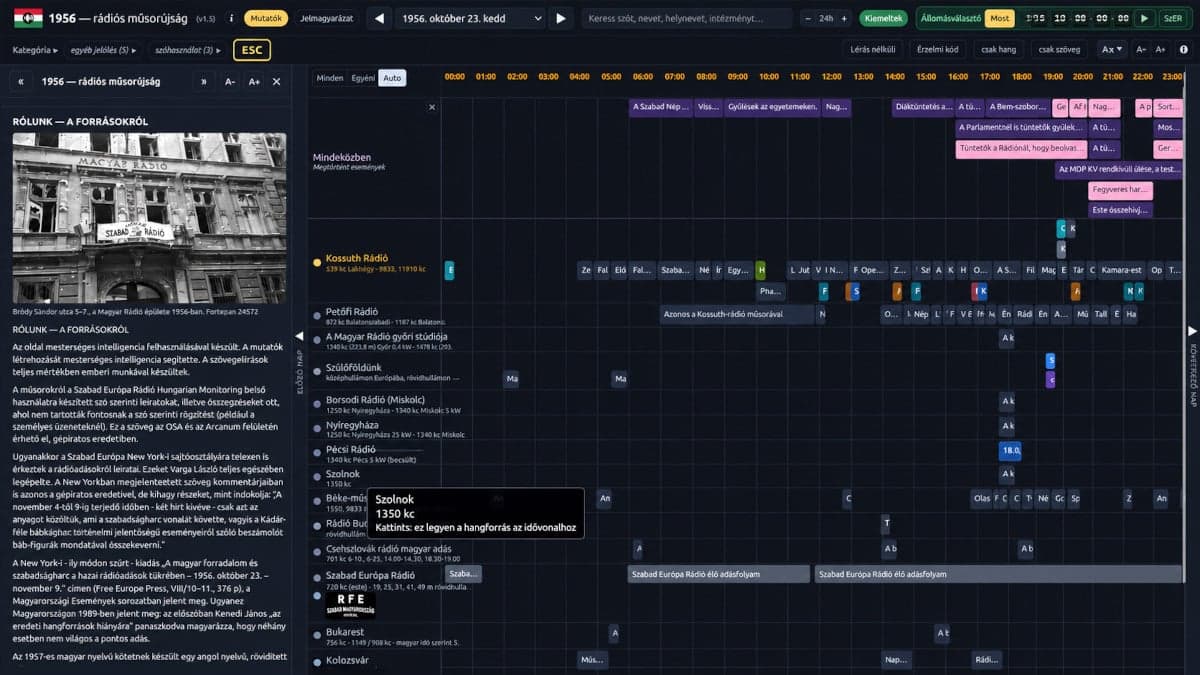Click the right double chevron in side panel
This screenshot has height=675, width=1200.
(203, 82)
